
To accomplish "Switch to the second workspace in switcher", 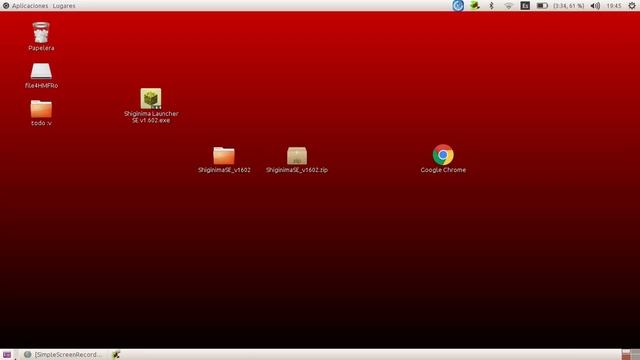I will [635, 355].
